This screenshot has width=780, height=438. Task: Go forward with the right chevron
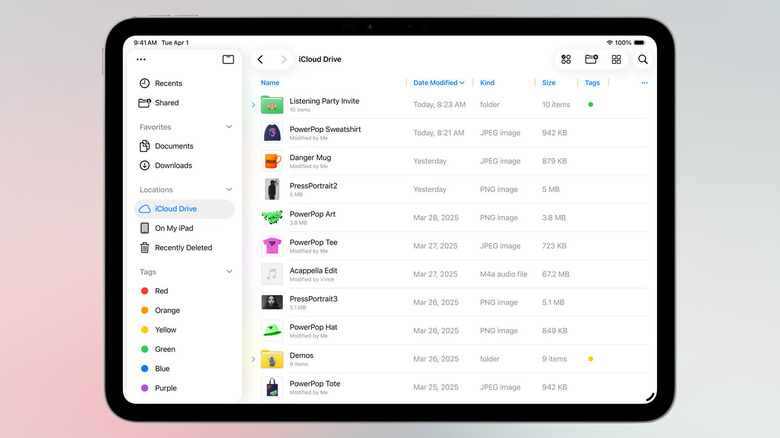284,59
